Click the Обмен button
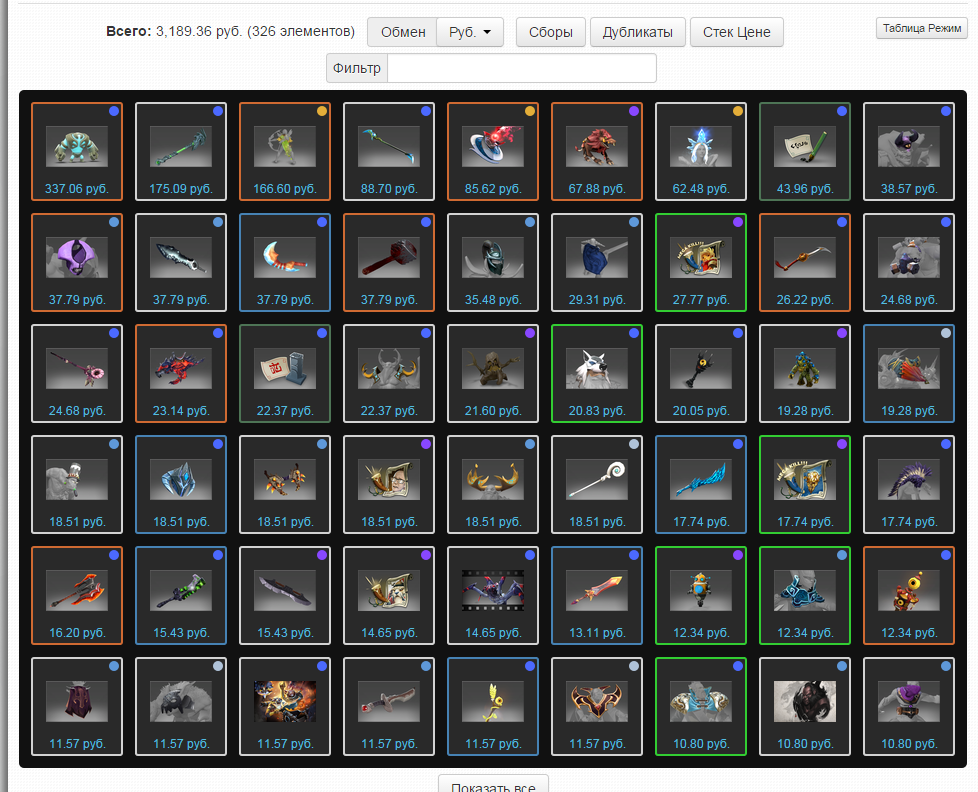The height and width of the screenshot is (792, 978). coord(402,32)
